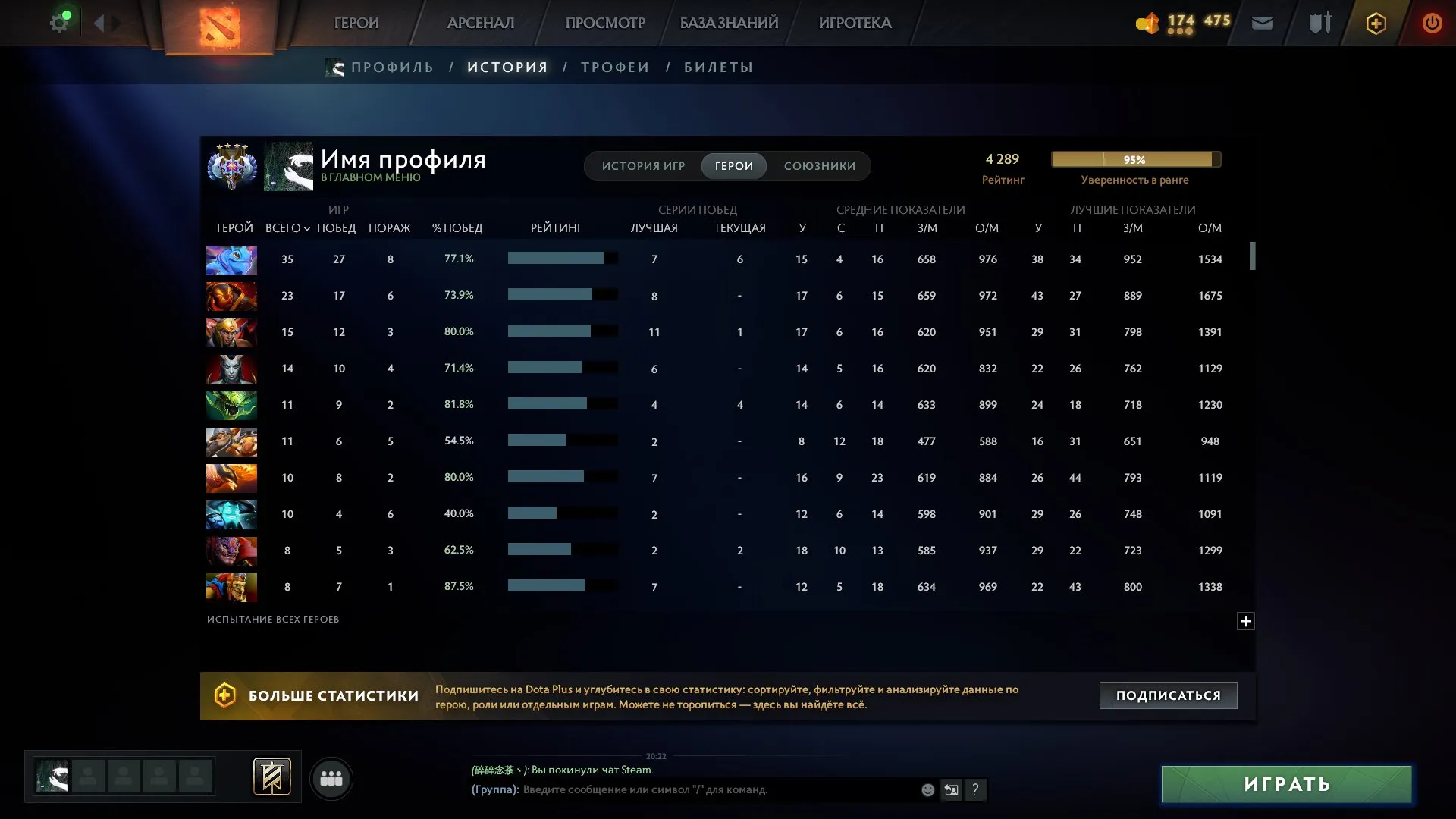
Task: Open the battle banner icon near party slots
Action: [x=271, y=777]
